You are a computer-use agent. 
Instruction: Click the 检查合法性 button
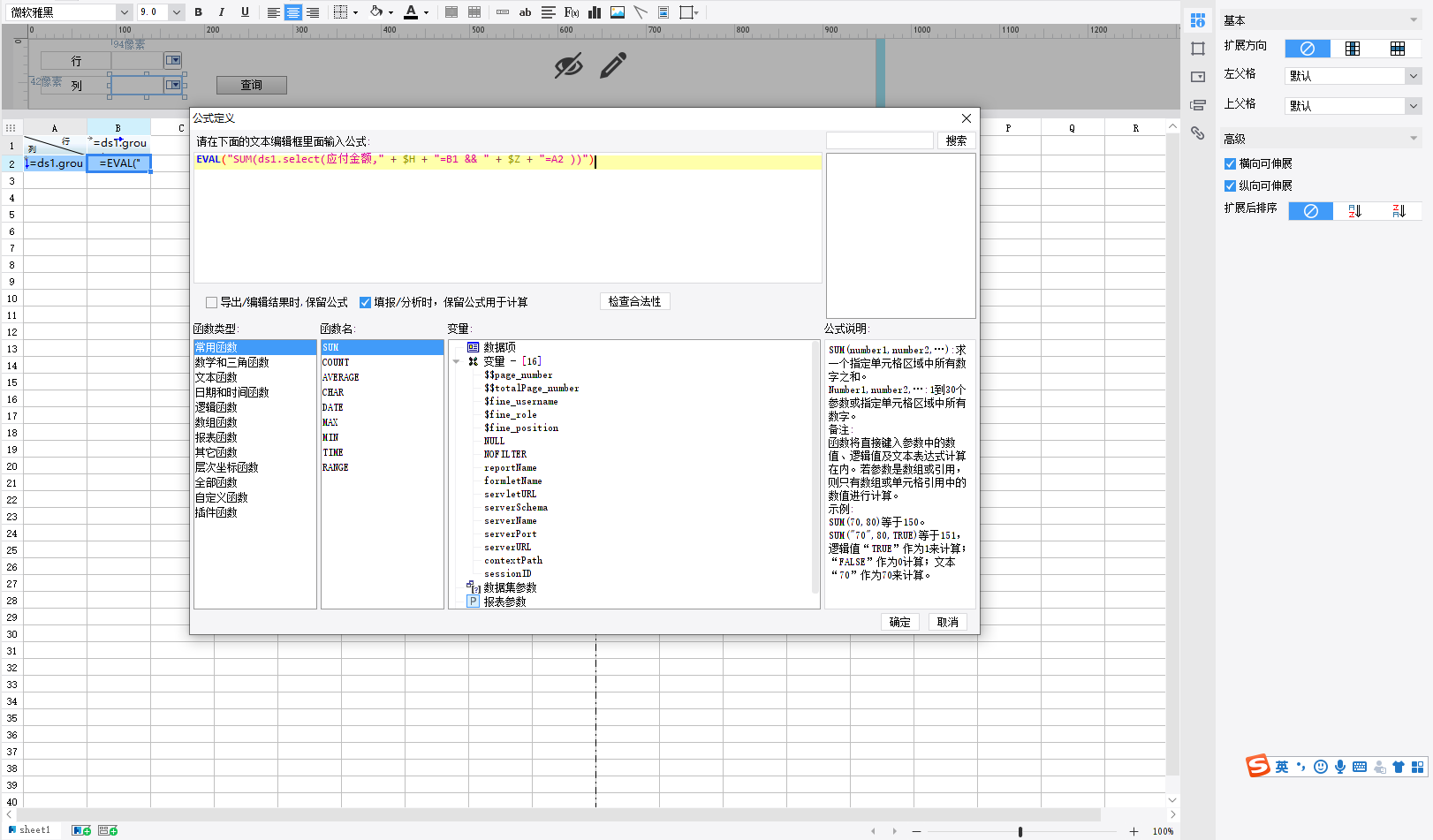point(634,302)
